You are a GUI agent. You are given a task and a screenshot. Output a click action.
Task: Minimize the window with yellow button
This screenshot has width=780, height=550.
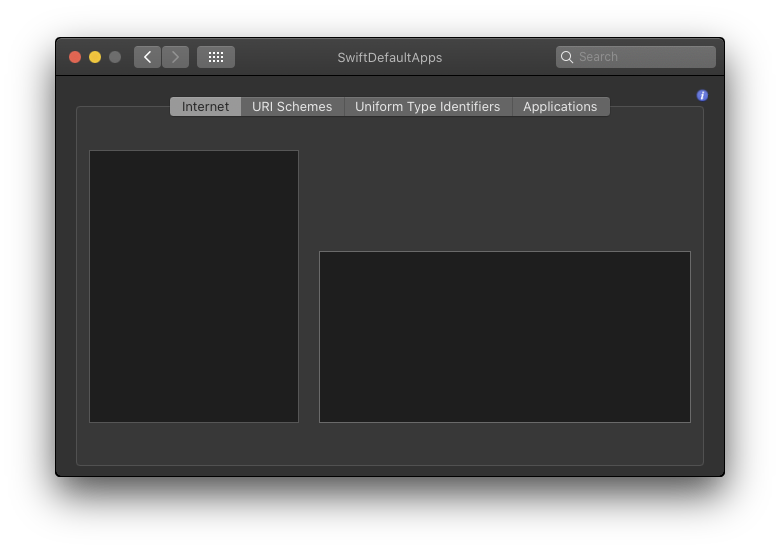(95, 57)
